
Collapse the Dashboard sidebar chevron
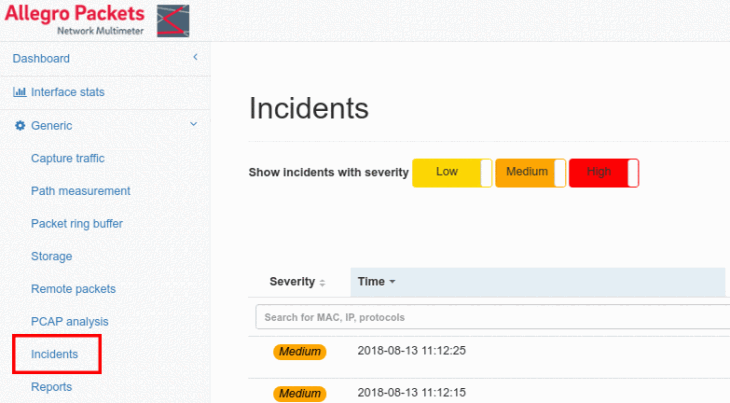(x=195, y=58)
